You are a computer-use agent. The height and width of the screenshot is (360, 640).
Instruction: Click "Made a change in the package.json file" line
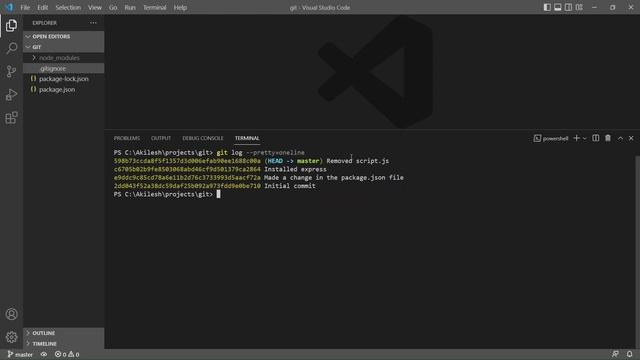click(259, 178)
